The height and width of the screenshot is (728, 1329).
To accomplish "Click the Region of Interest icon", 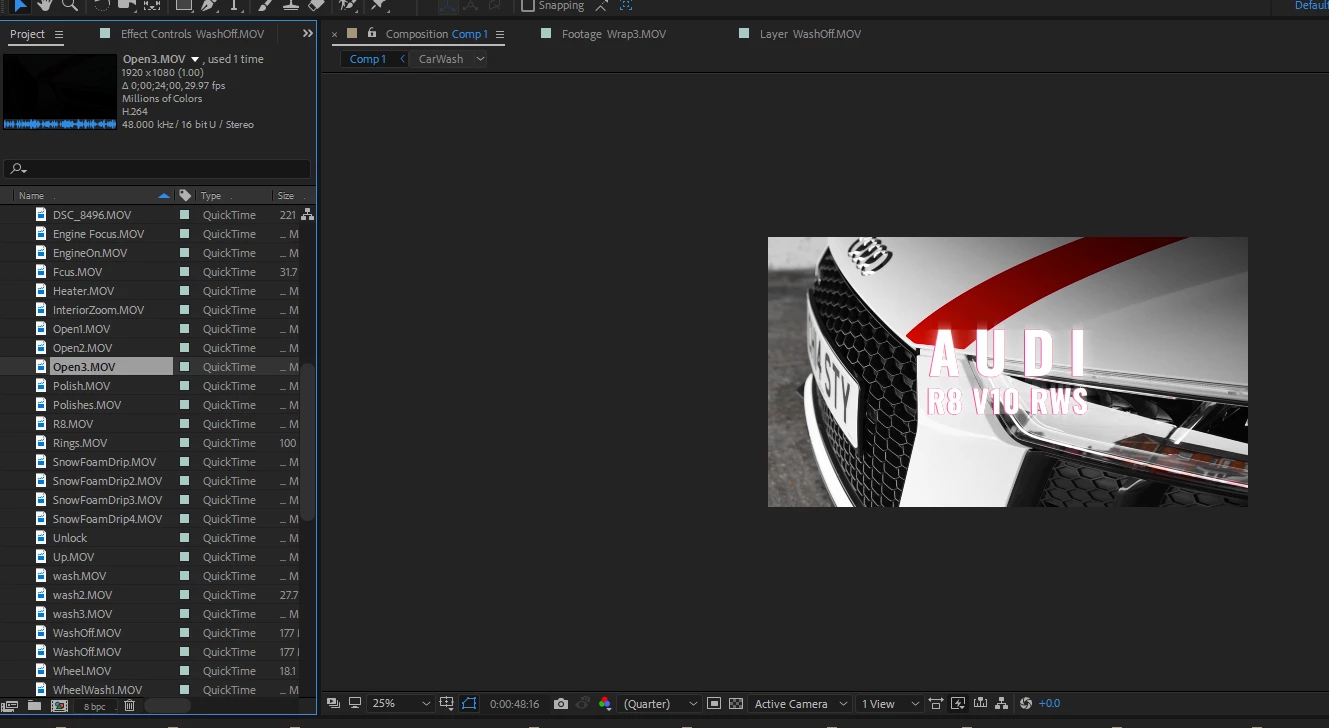I will pos(714,704).
